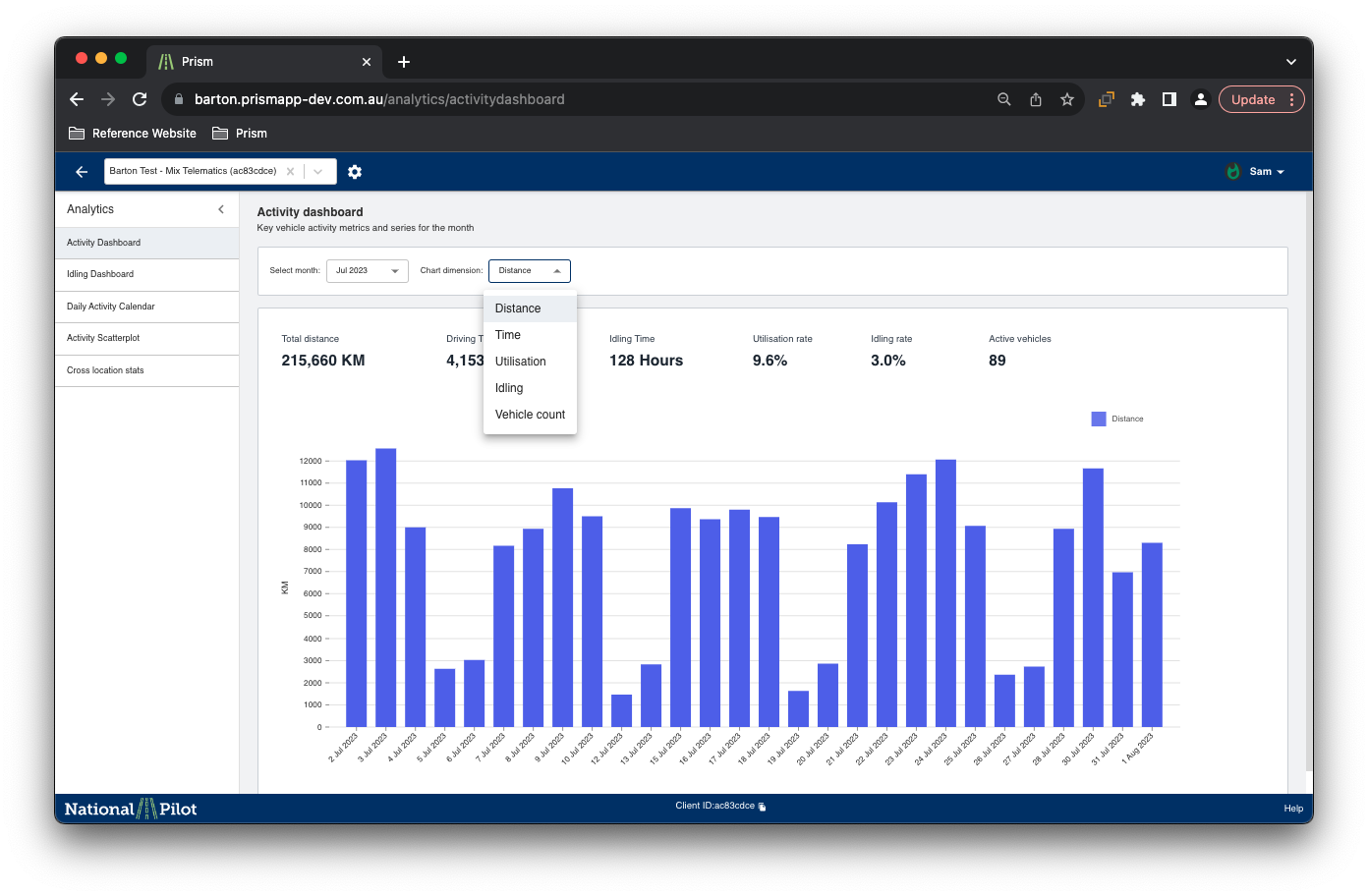This screenshot has height=896, width=1368.
Task: Choose Vehicle count option in dropdown
Action: click(x=530, y=415)
